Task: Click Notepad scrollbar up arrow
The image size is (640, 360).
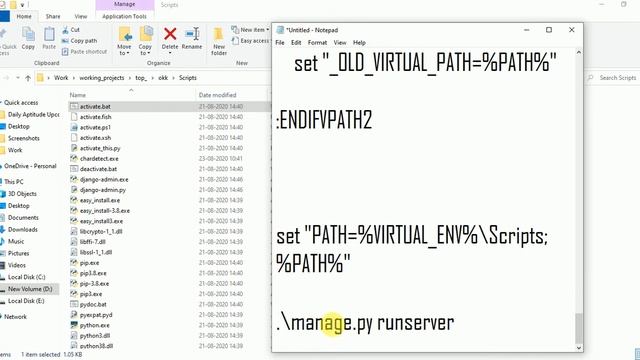Action: tap(578, 53)
